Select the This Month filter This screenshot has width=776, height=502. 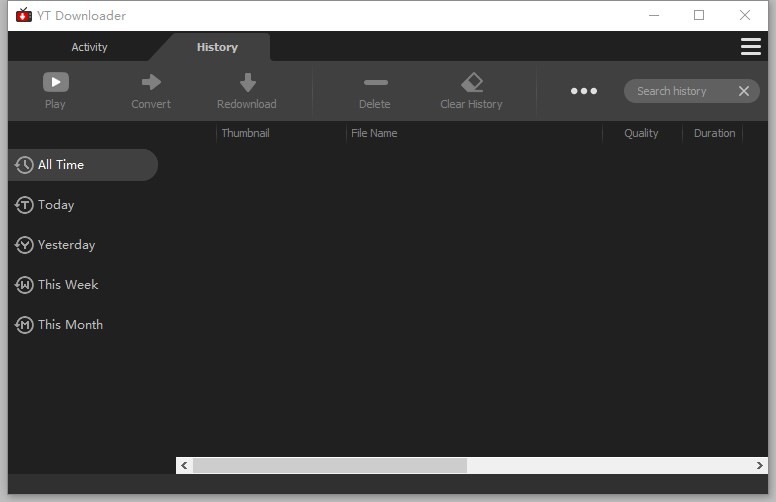70,325
